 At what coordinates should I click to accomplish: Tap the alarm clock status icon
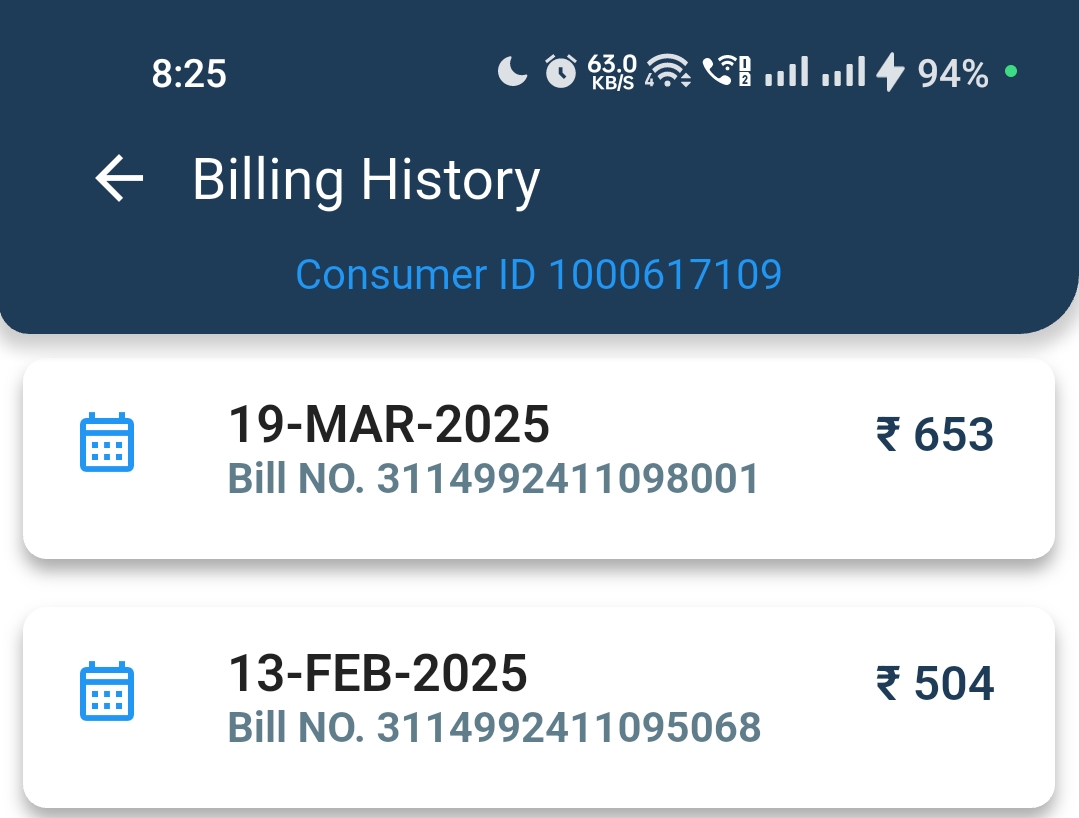tap(561, 72)
